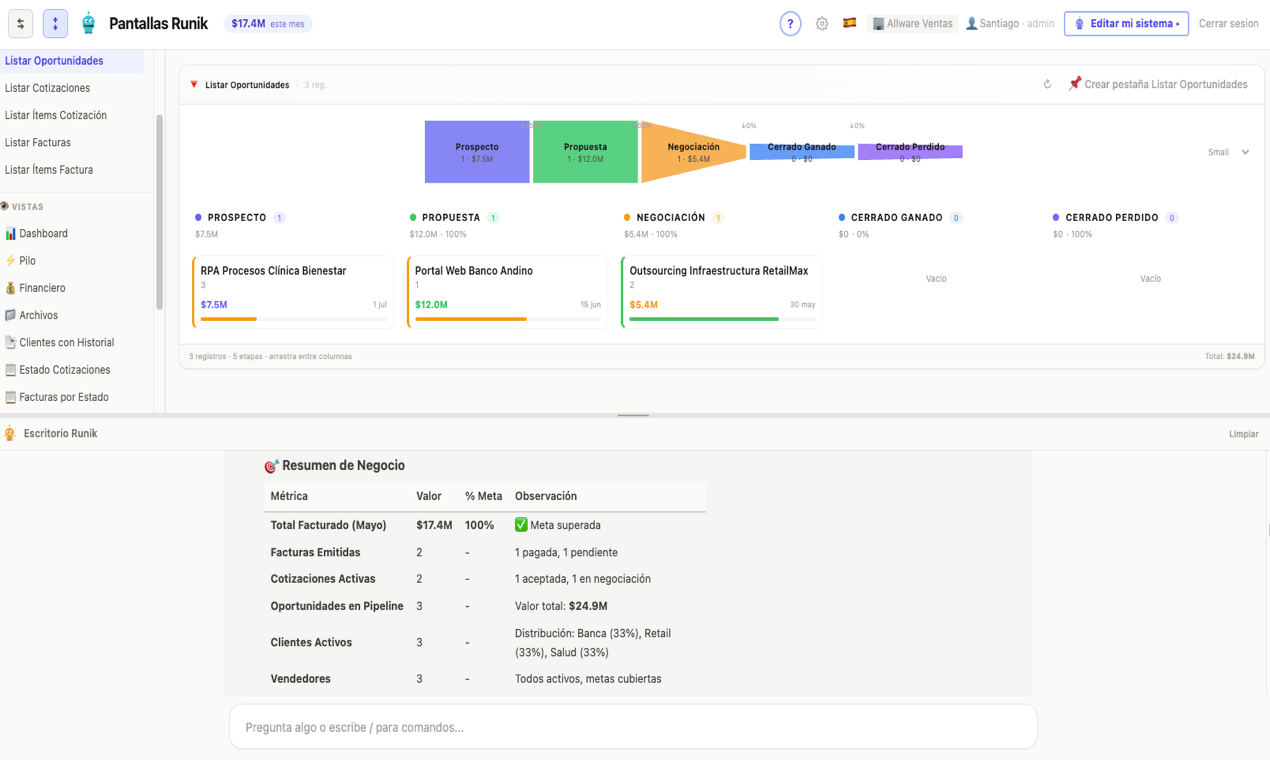Open the settings gear icon
Image resolution: width=1270 pixels, height=760 pixels.
(x=822, y=24)
